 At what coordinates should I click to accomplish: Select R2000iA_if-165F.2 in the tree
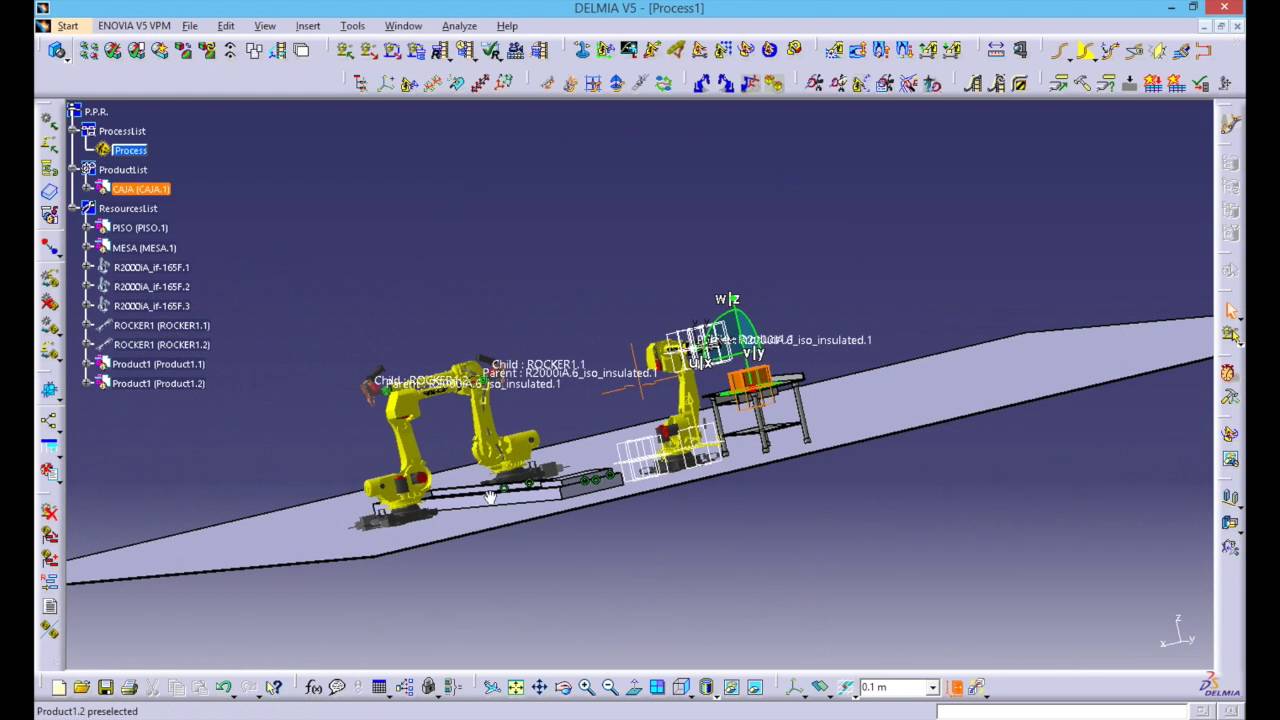pos(151,286)
